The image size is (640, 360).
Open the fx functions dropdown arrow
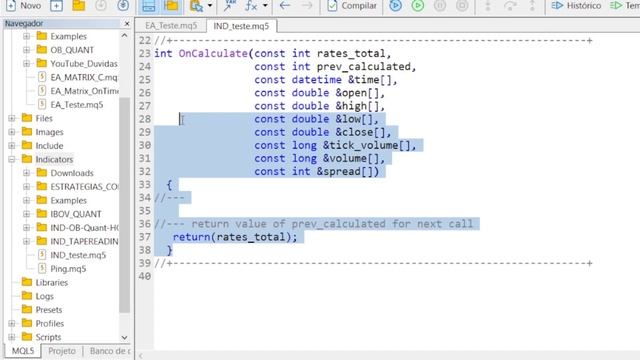pos(265,6)
